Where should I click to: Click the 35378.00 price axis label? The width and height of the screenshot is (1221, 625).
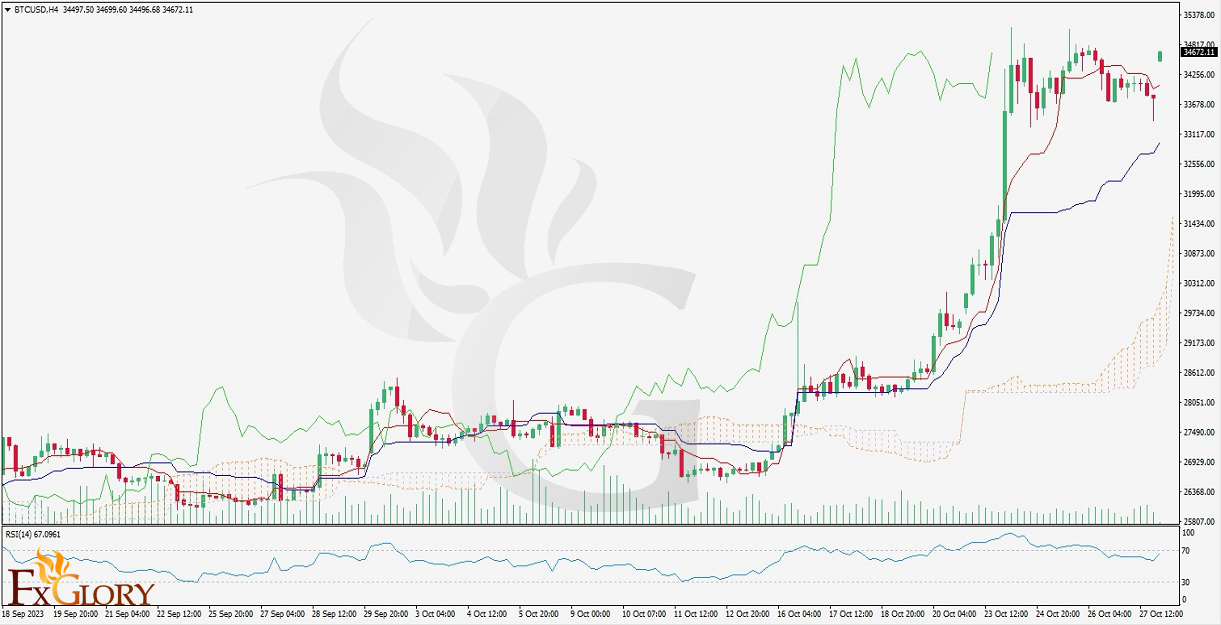tap(1198, 15)
